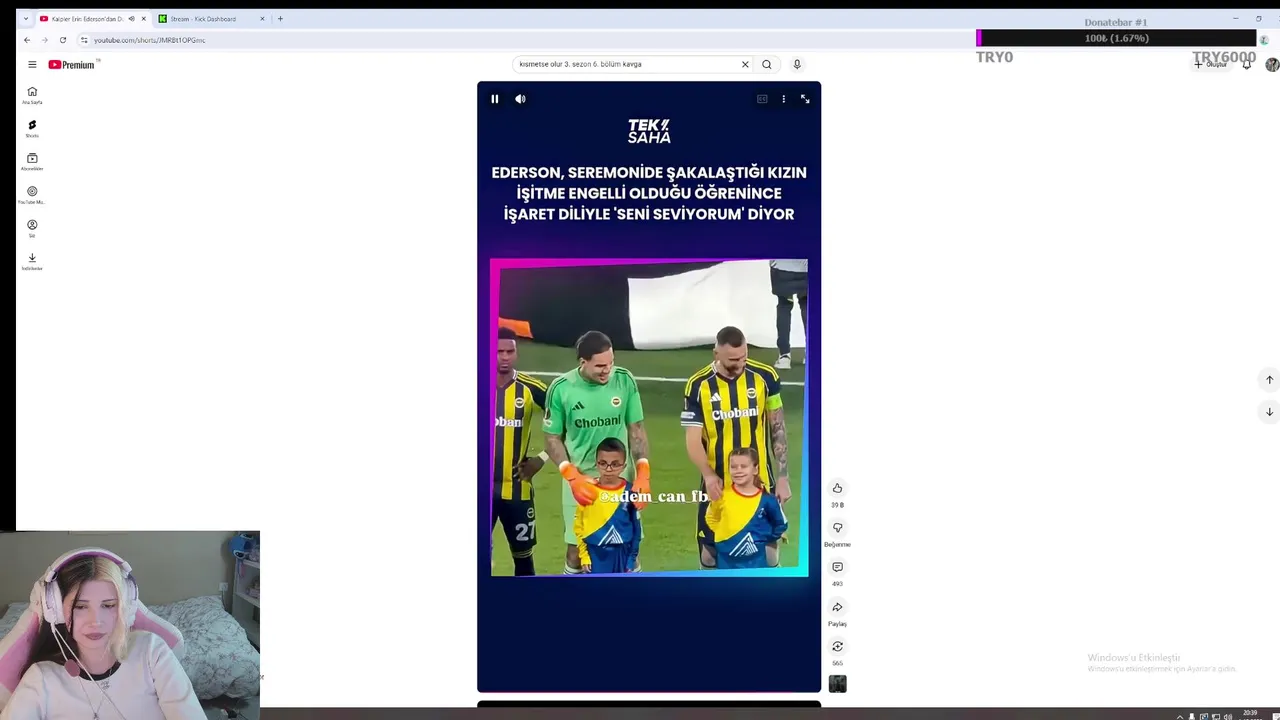Toggle captions on the Short
The width and height of the screenshot is (1280, 720).
click(x=762, y=99)
